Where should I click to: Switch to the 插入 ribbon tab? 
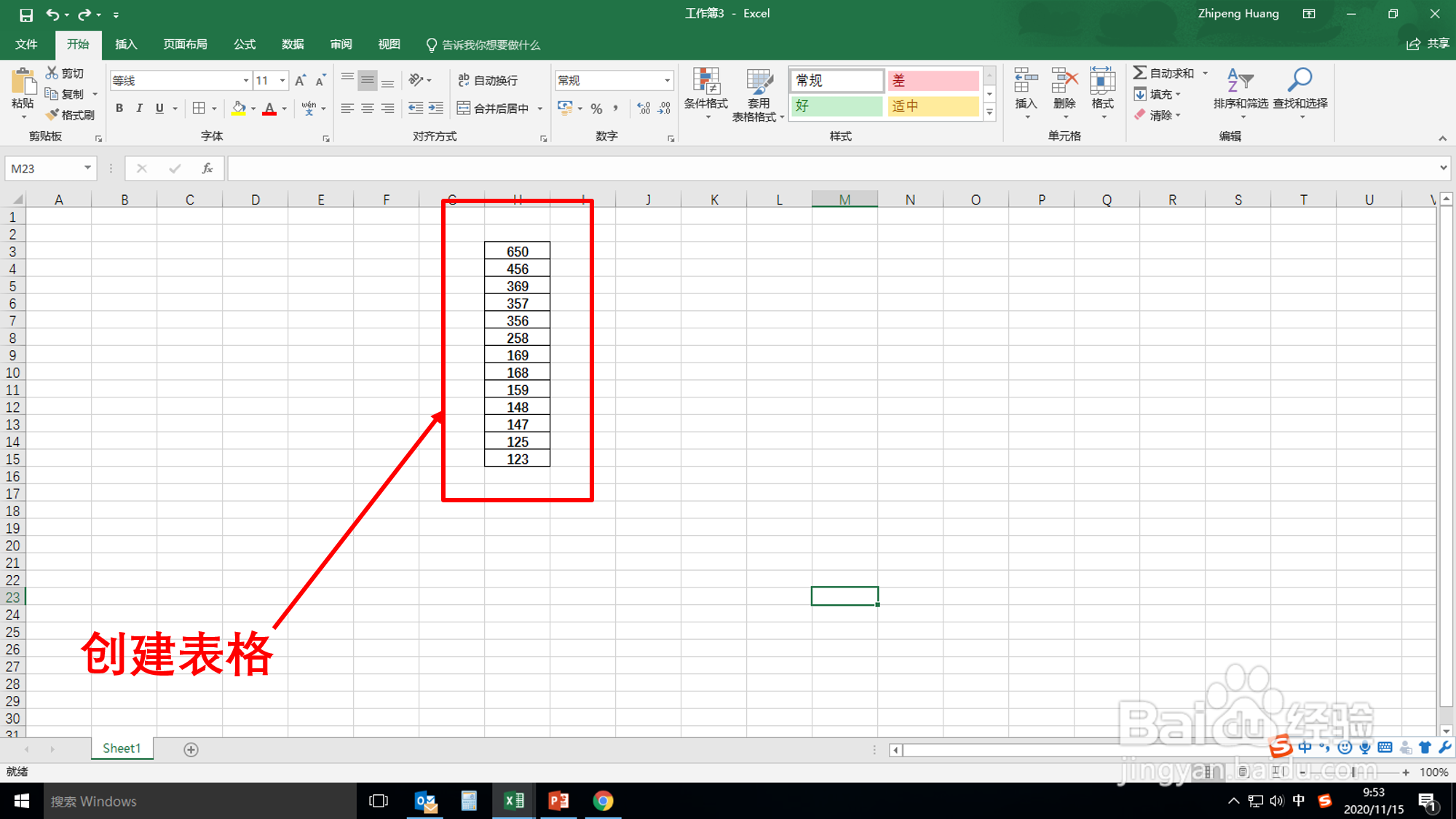click(126, 44)
